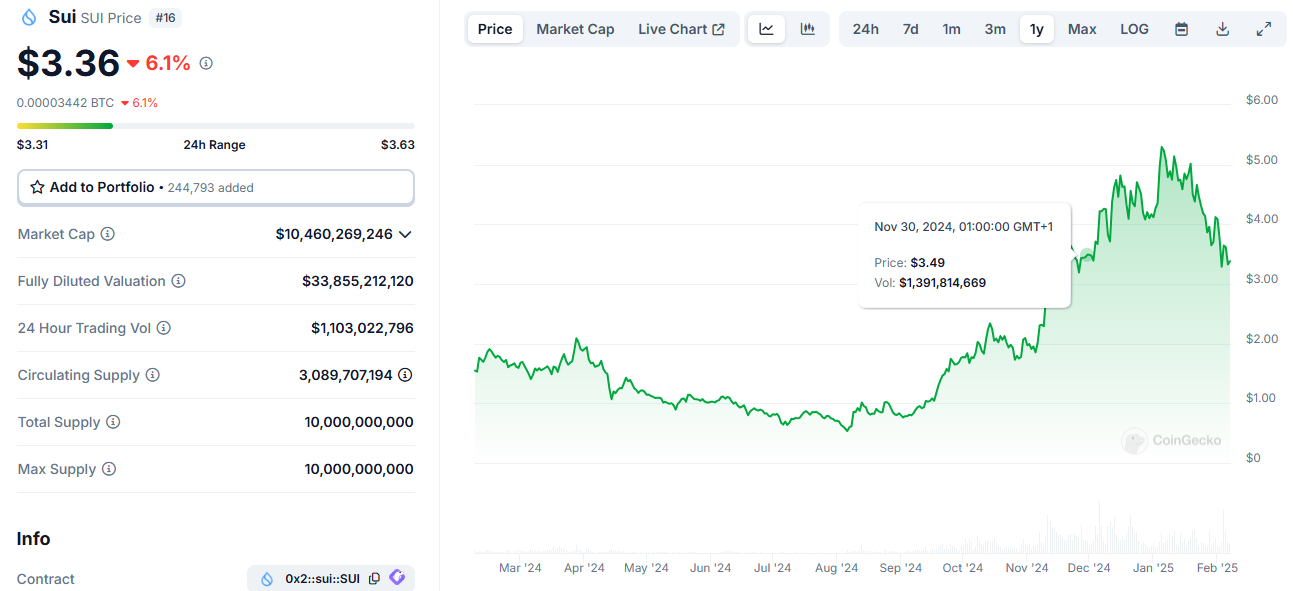
Task: Click the purple wallet icon beside contract
Action: (397, 577)
